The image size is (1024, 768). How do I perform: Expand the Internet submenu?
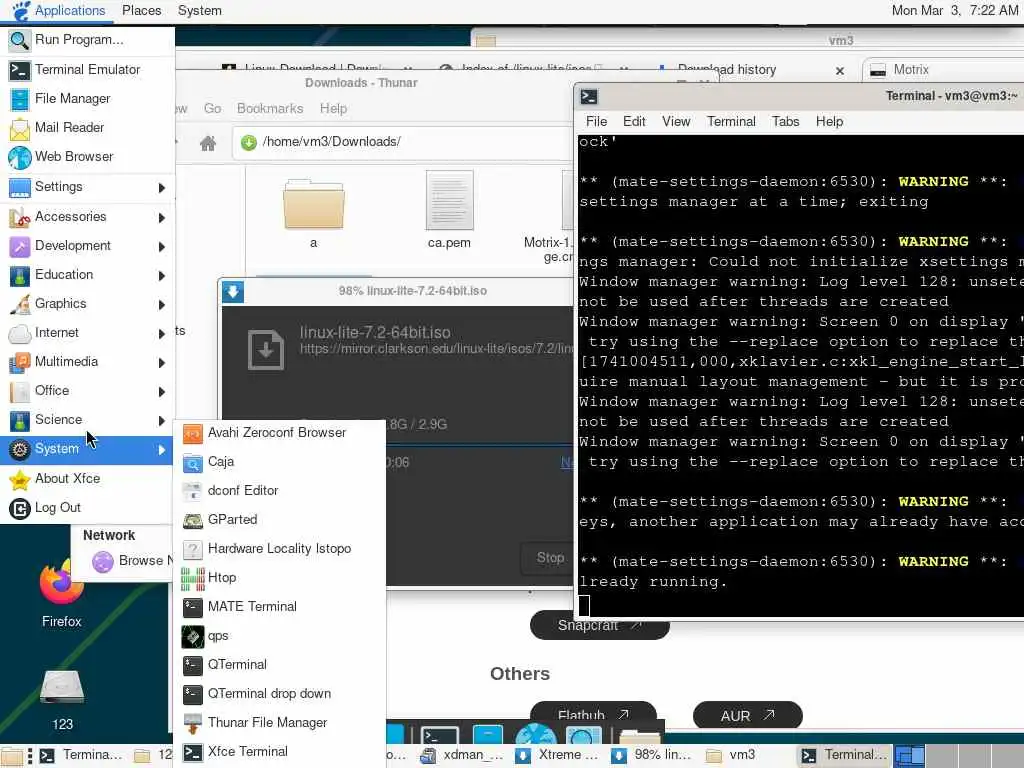[x=88, y=333]
